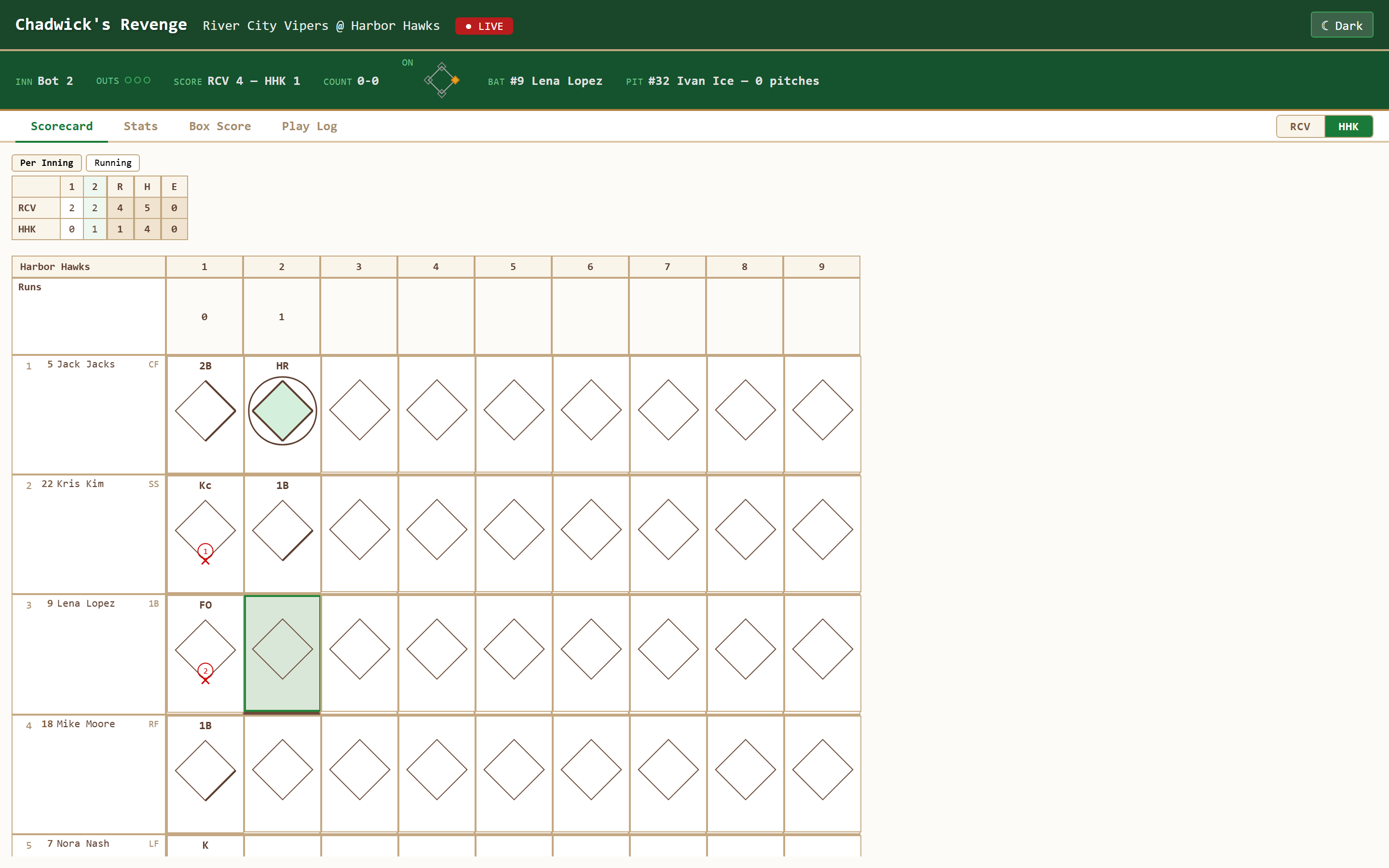Click Kris Kim inning 8 empty diamond
The height and width of the screenshot is (868, 1389).
[746, 530]
